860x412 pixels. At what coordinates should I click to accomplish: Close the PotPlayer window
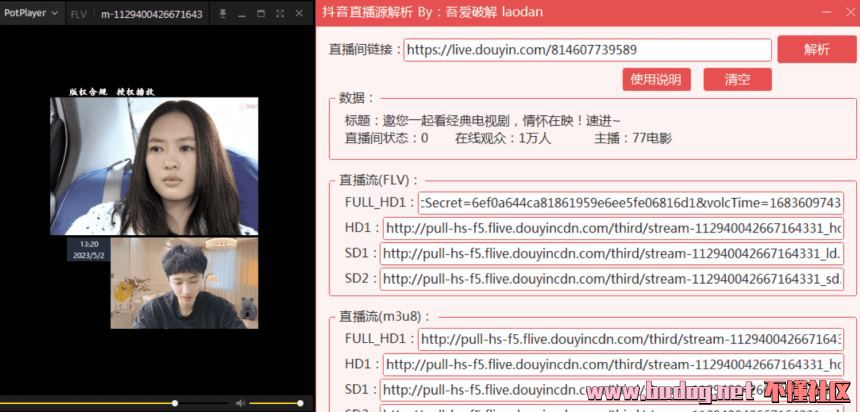[300, 14]
